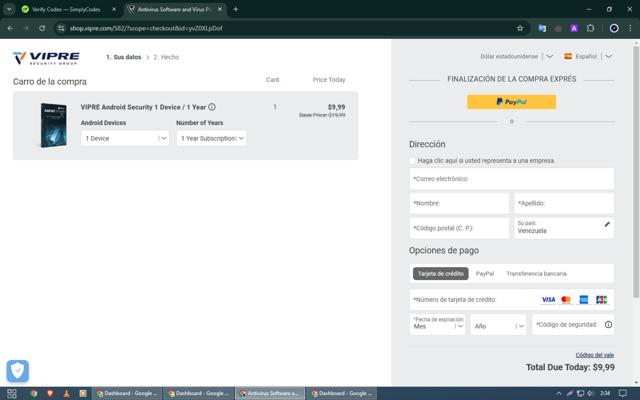View site information icon in address bar
The image size is (640, 400).
click(61, 28)
